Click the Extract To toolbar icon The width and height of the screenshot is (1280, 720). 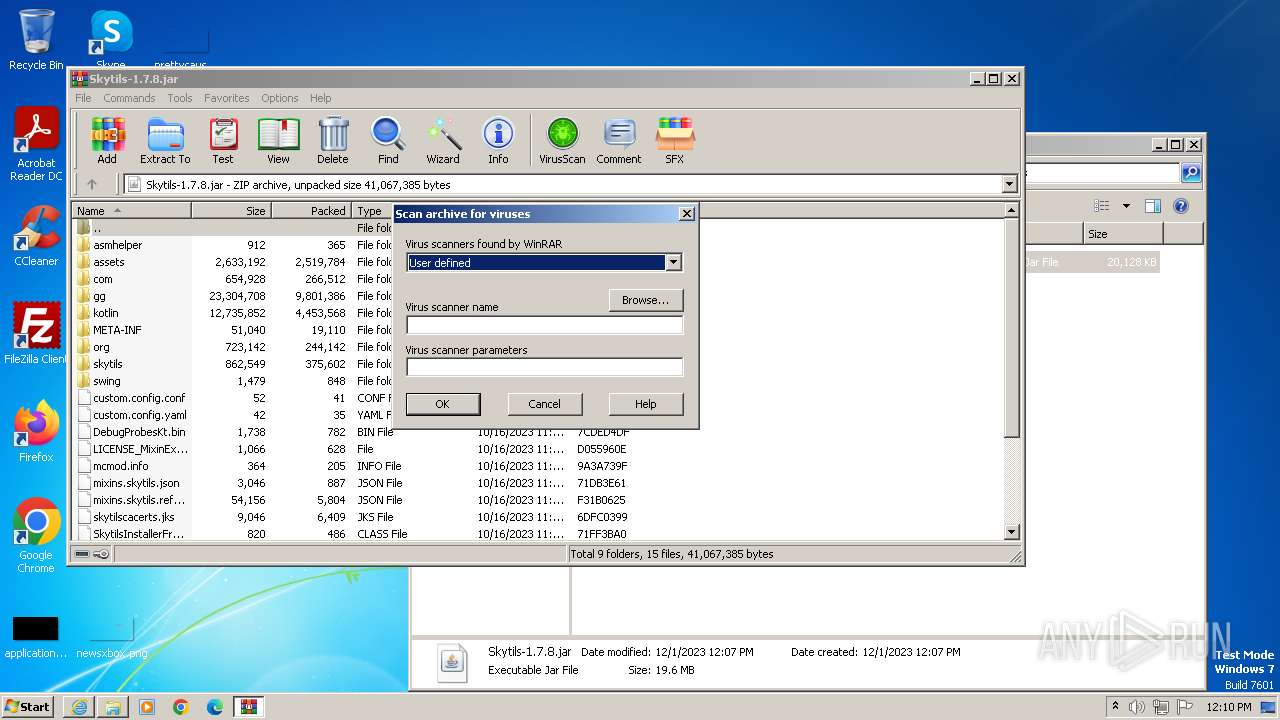point(165,141)
